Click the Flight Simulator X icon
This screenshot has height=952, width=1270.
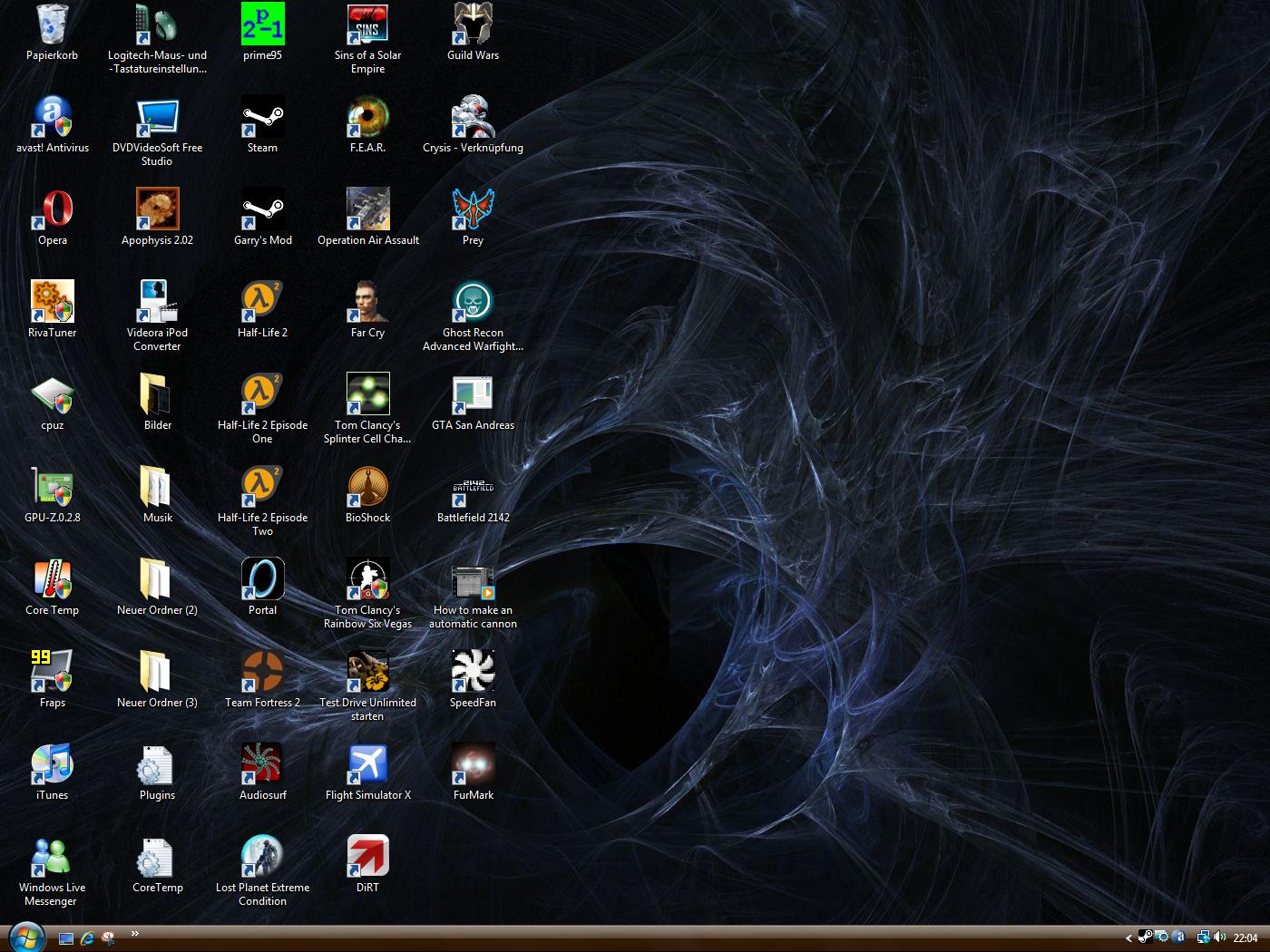[367, 764]
